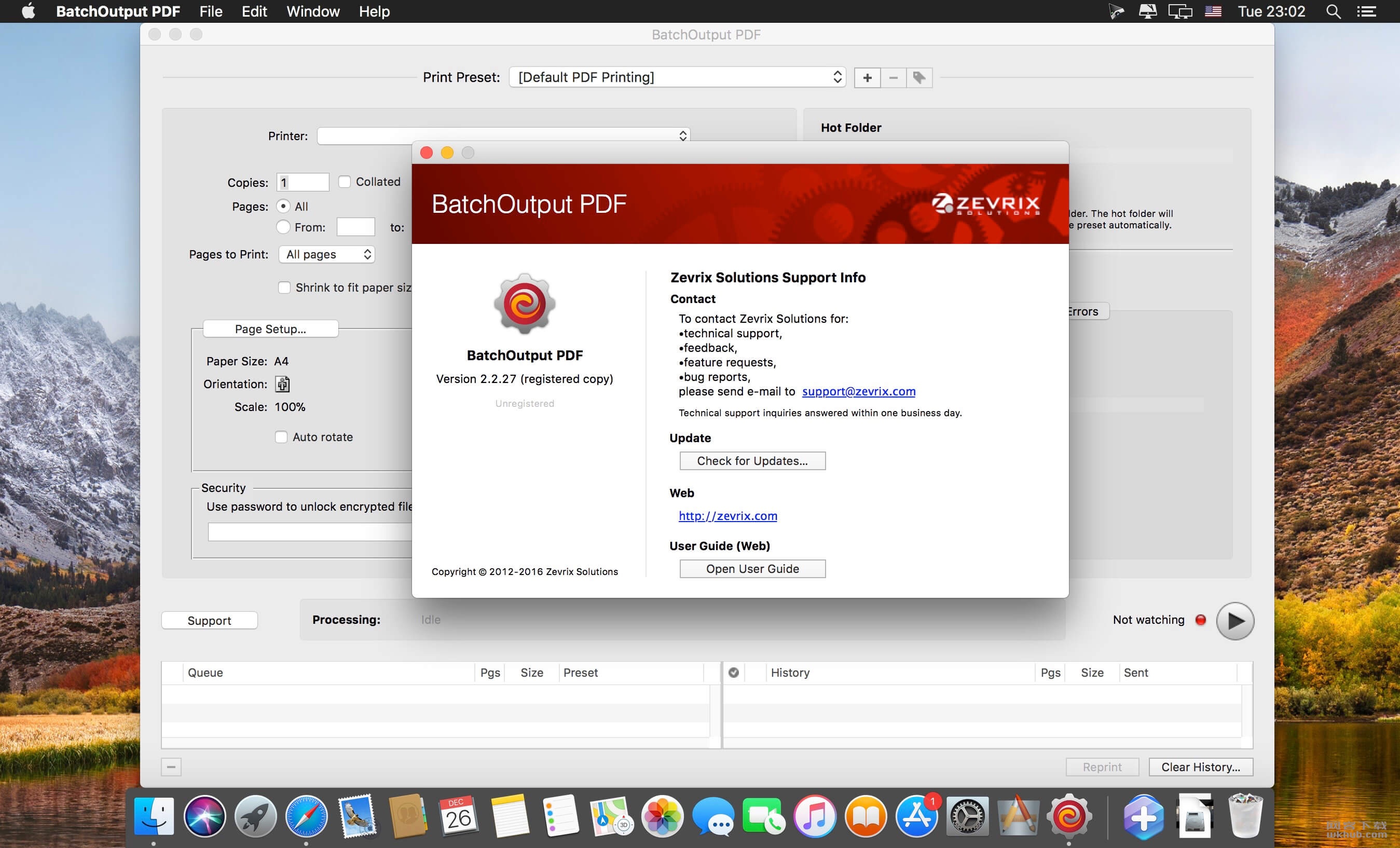
Task: Click BatchOutput PDF icon in the dock
Action: tap(1069, 816)
